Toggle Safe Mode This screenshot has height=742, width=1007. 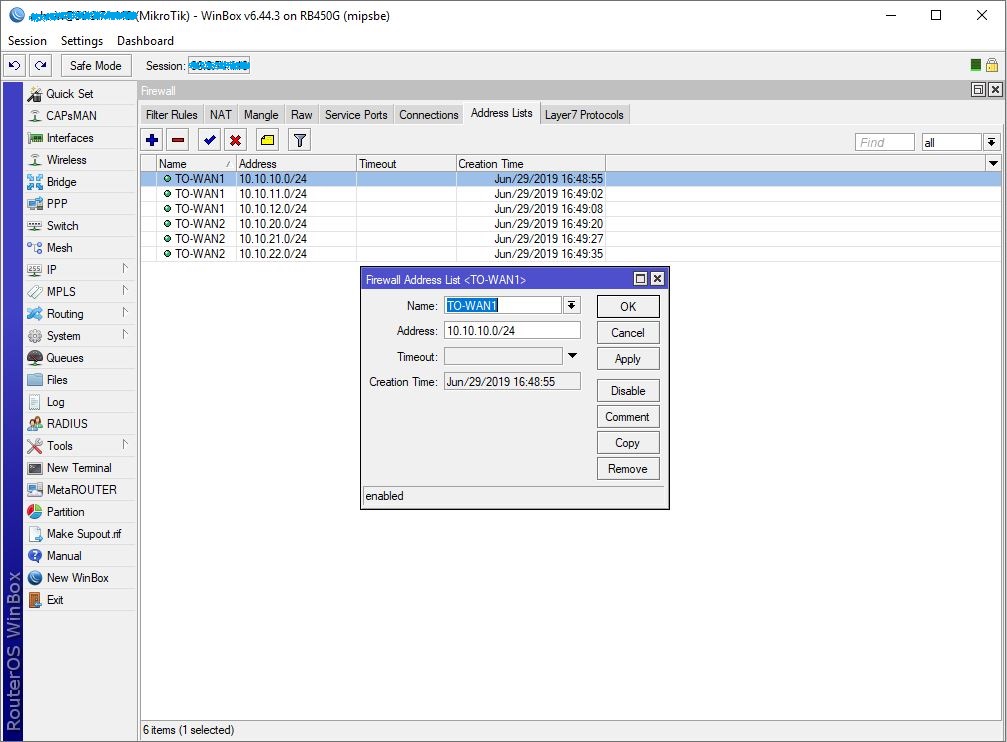pyautogui.click(x=96, y=66)
